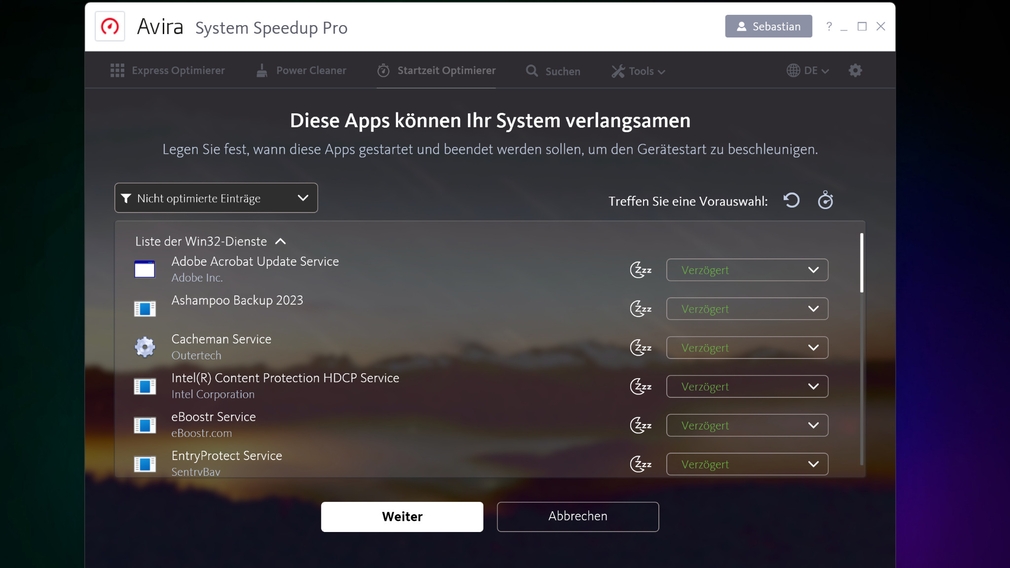Select the Startzeit Optimierer tab
The width and height of the screenshot is (1010, 568).
pos(436,71)
